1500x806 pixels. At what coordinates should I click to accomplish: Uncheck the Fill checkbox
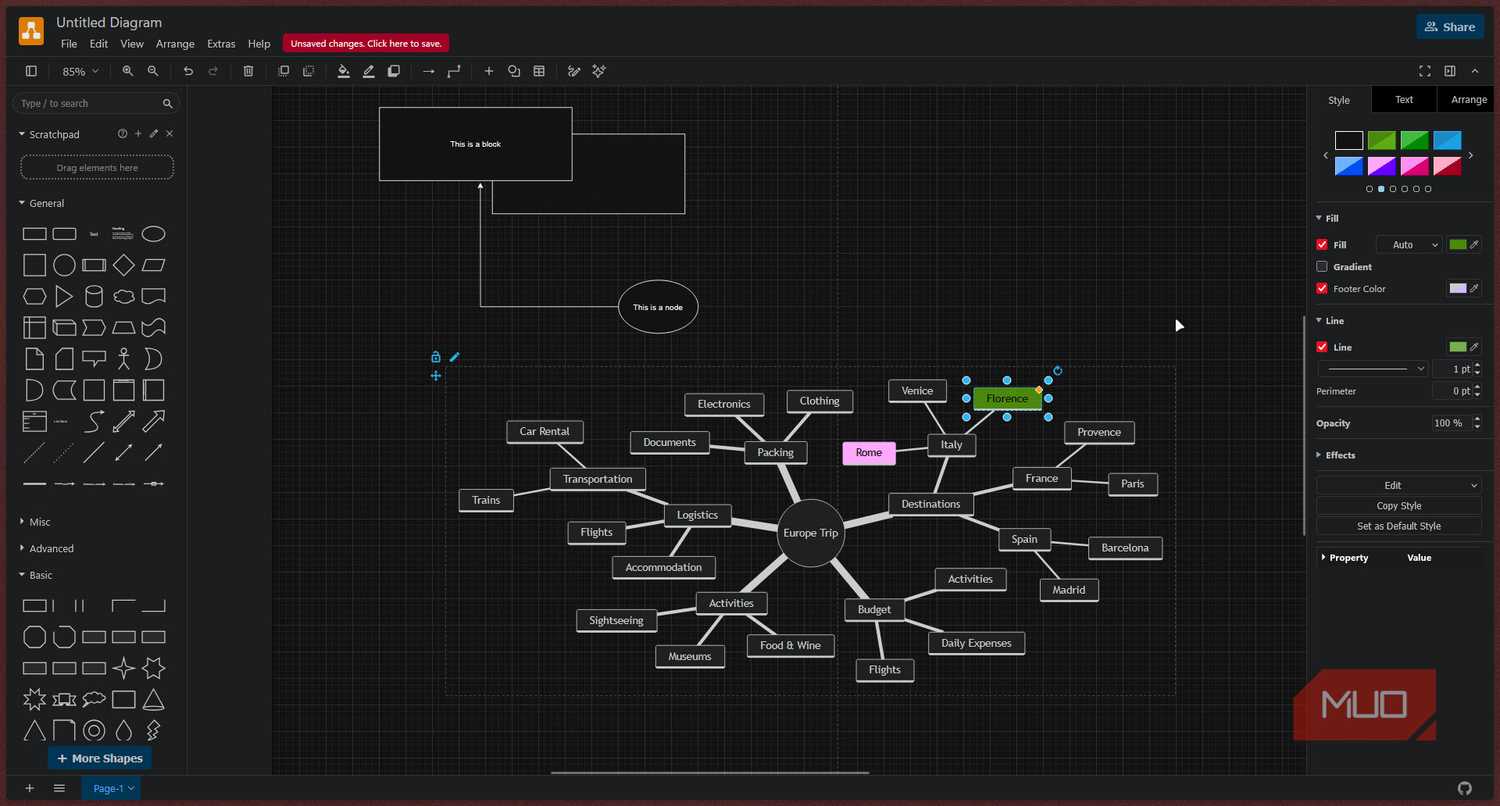[x=1322, y=245]
